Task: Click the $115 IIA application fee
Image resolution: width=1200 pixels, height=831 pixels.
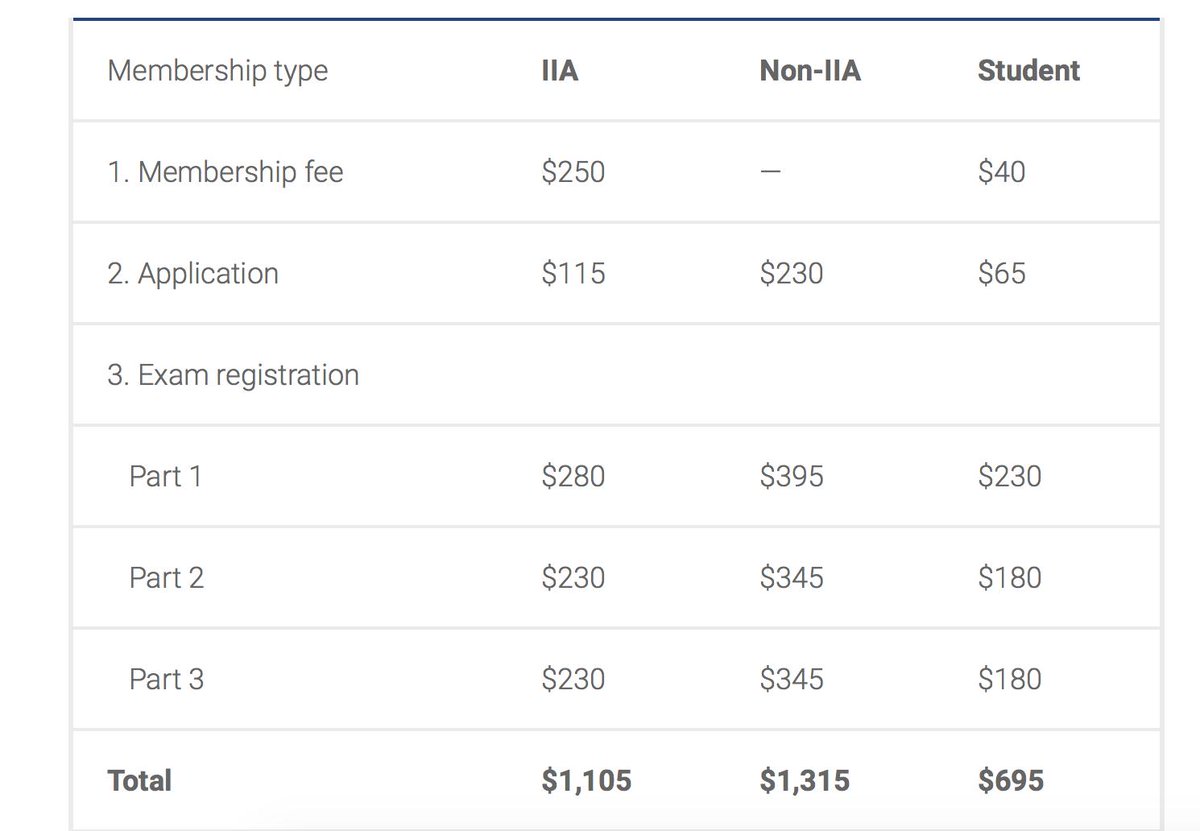Action: pyautogui.click(x=573, y=273)
